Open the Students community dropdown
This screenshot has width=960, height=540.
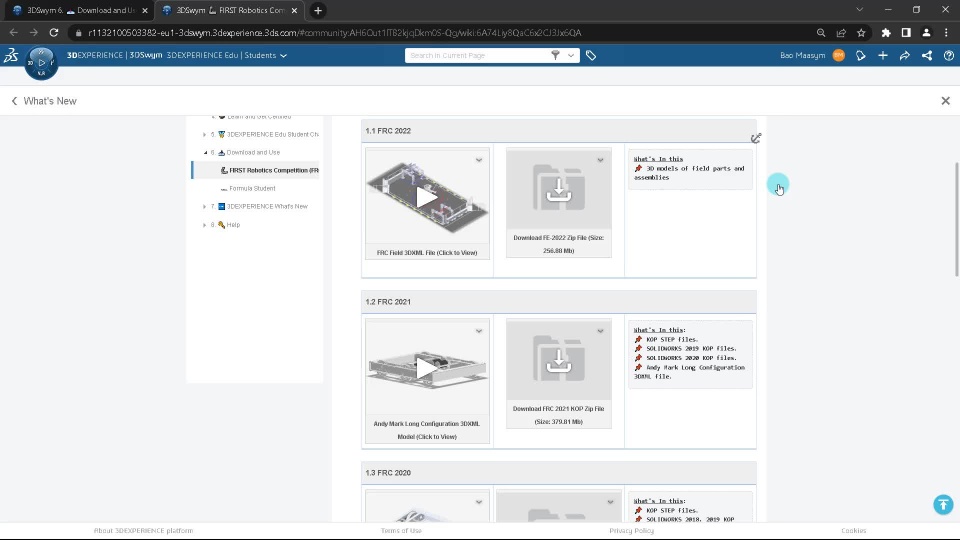tap(283, 55)
